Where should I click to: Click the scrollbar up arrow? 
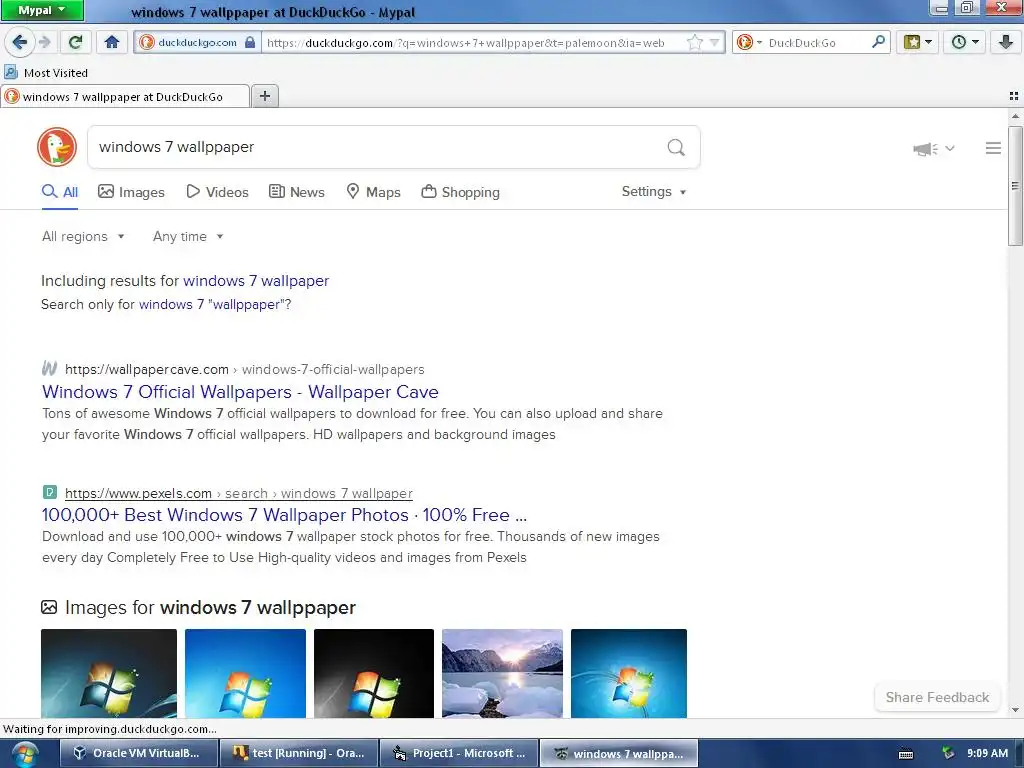(1015, 116)
